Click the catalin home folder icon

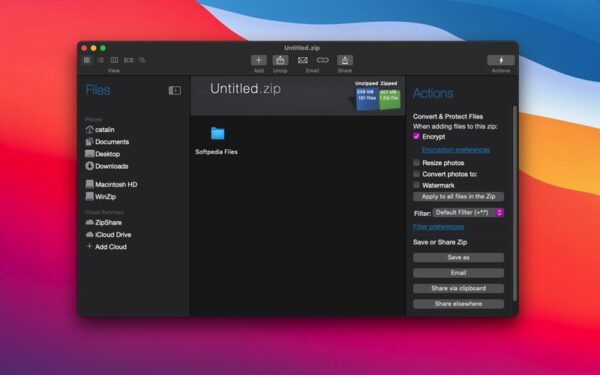point(90,129)
